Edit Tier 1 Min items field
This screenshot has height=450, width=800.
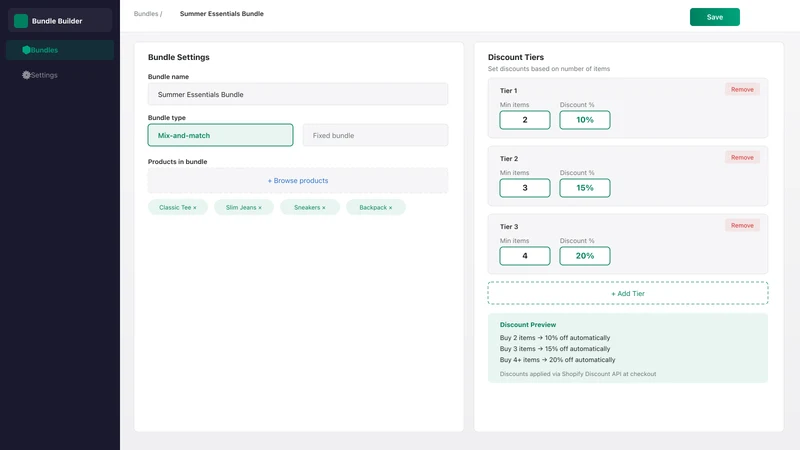click(524, 120)
